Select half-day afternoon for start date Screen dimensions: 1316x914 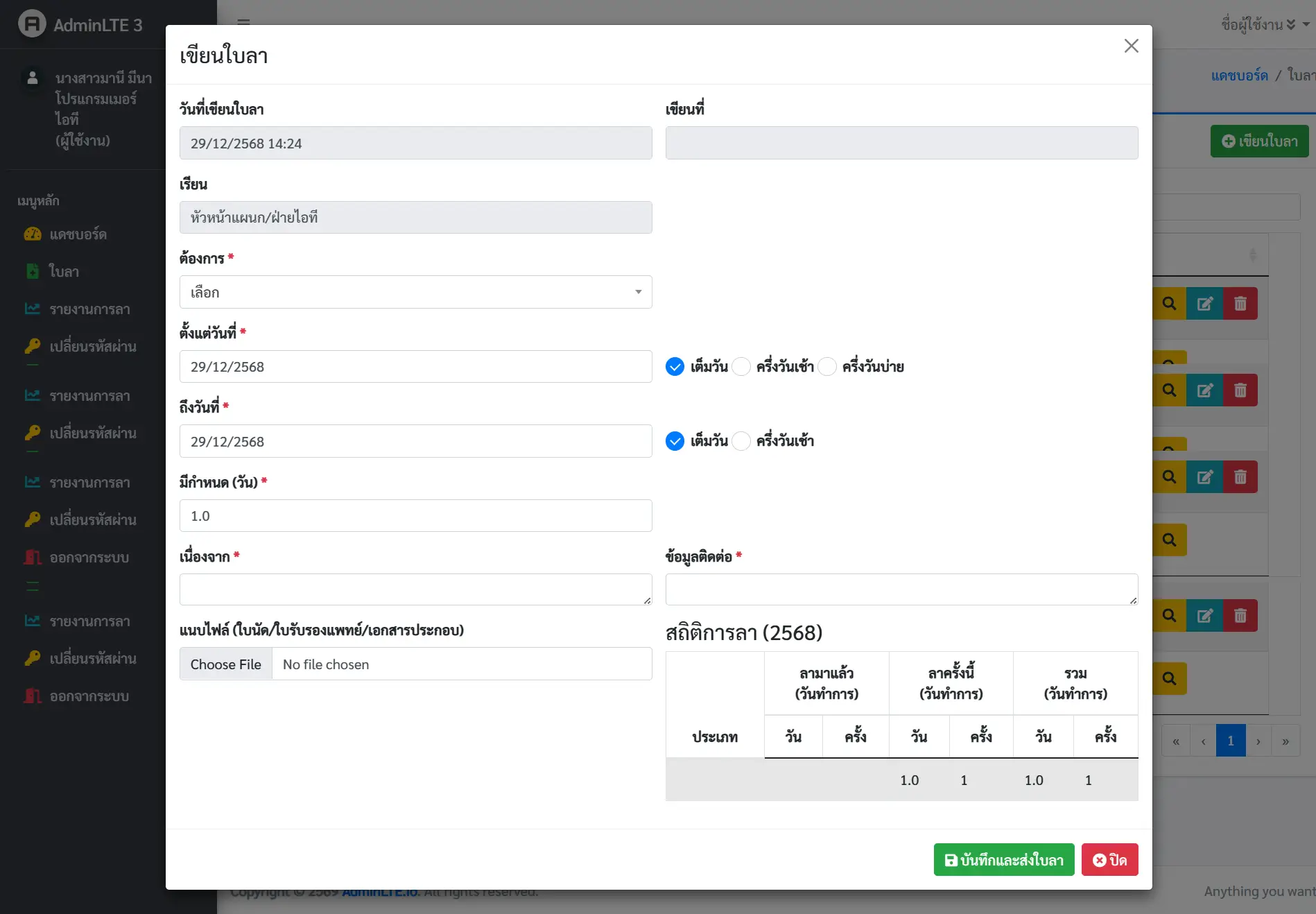(x=827, y=367)
